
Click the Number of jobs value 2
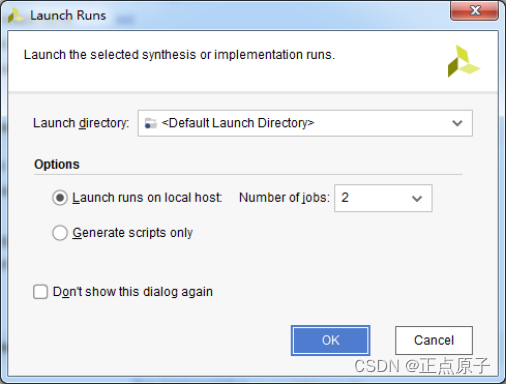(345, 198)
